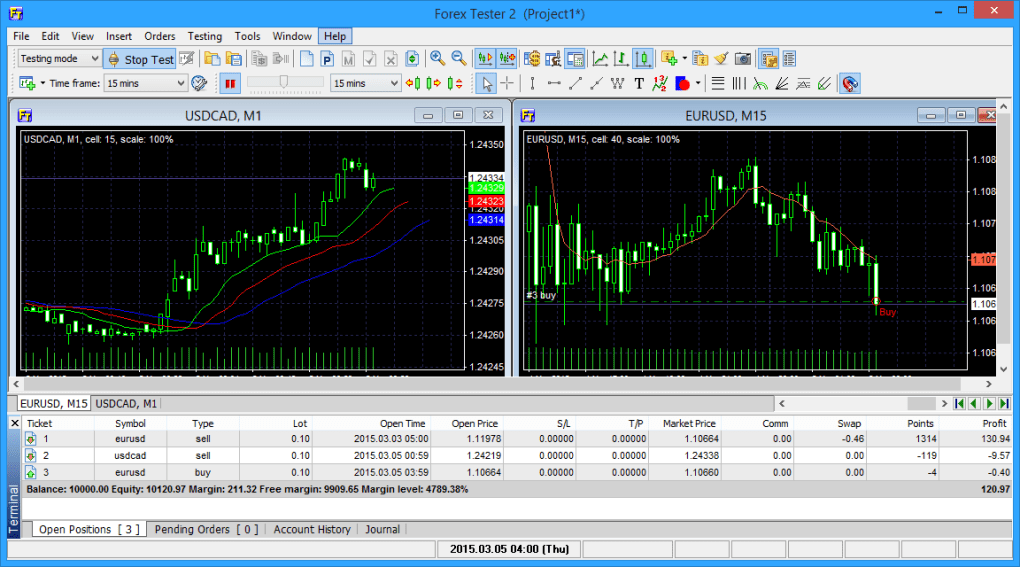Toggle the magnet mode button
1020x567 pixels.
[849, 83]
